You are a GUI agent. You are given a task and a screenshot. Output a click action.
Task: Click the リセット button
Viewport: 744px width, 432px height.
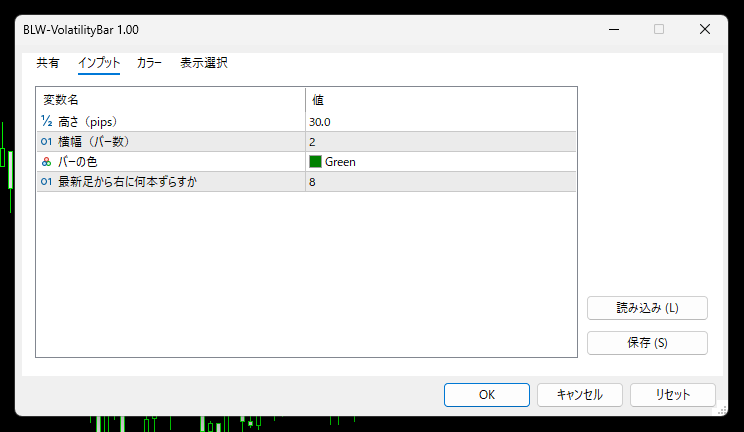(x=672, y=395)
